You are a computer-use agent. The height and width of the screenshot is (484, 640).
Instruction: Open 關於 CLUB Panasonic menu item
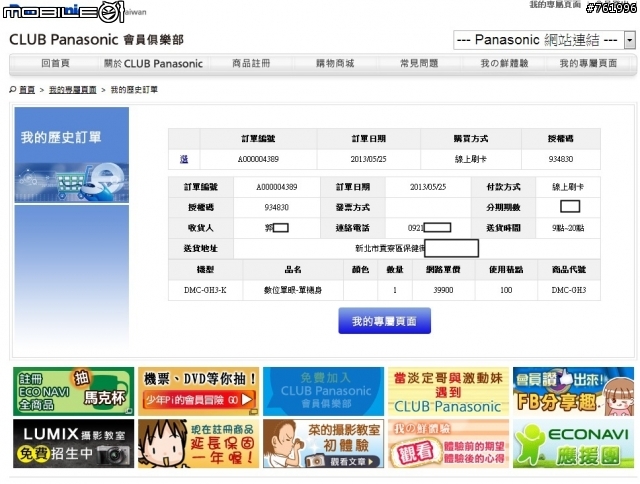(153, 64)
